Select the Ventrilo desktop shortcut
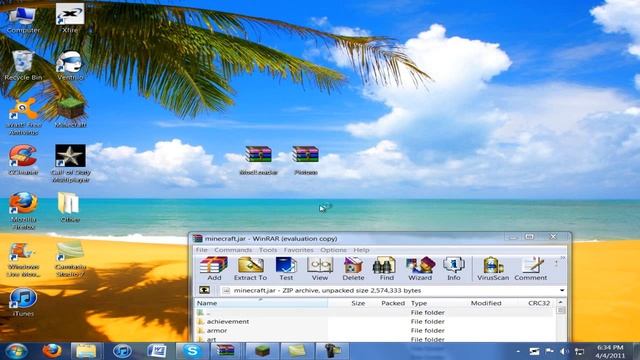Viewport: 640px width, 360px height. tap(70, 65)
